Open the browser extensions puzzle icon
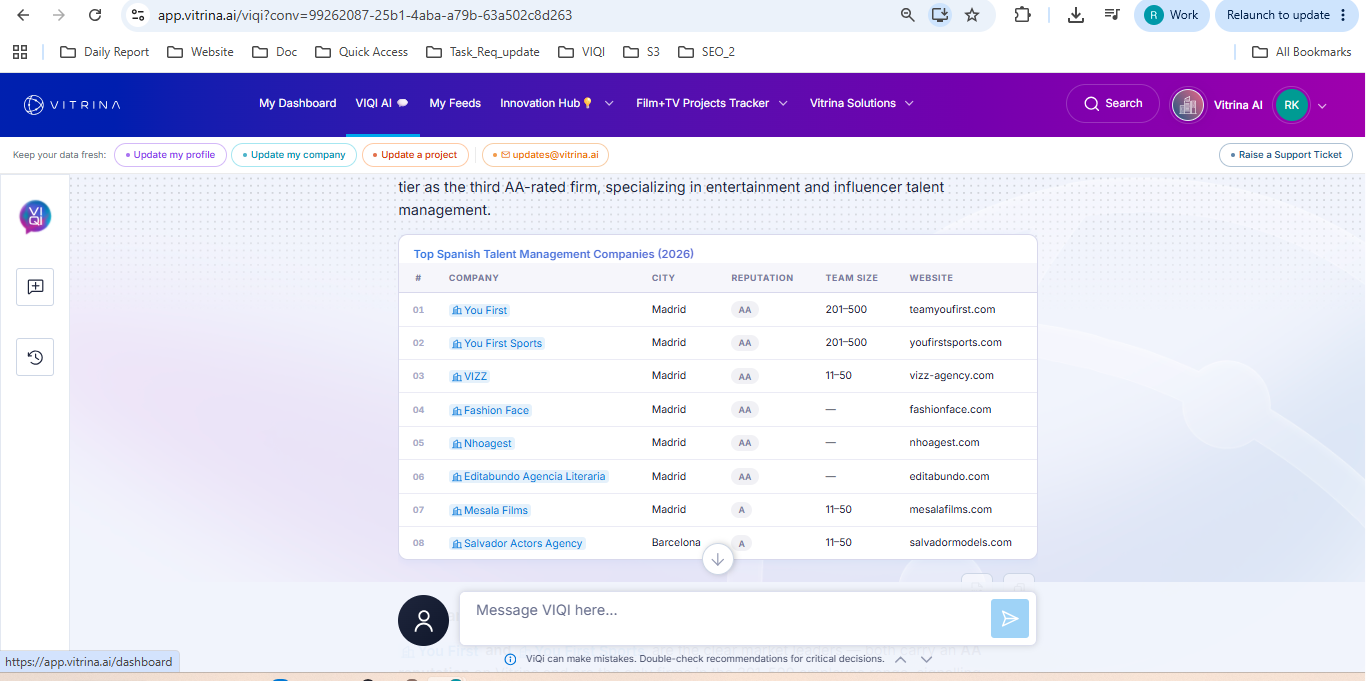This screenshot has height=681, width=1366. coord(1022,15)
